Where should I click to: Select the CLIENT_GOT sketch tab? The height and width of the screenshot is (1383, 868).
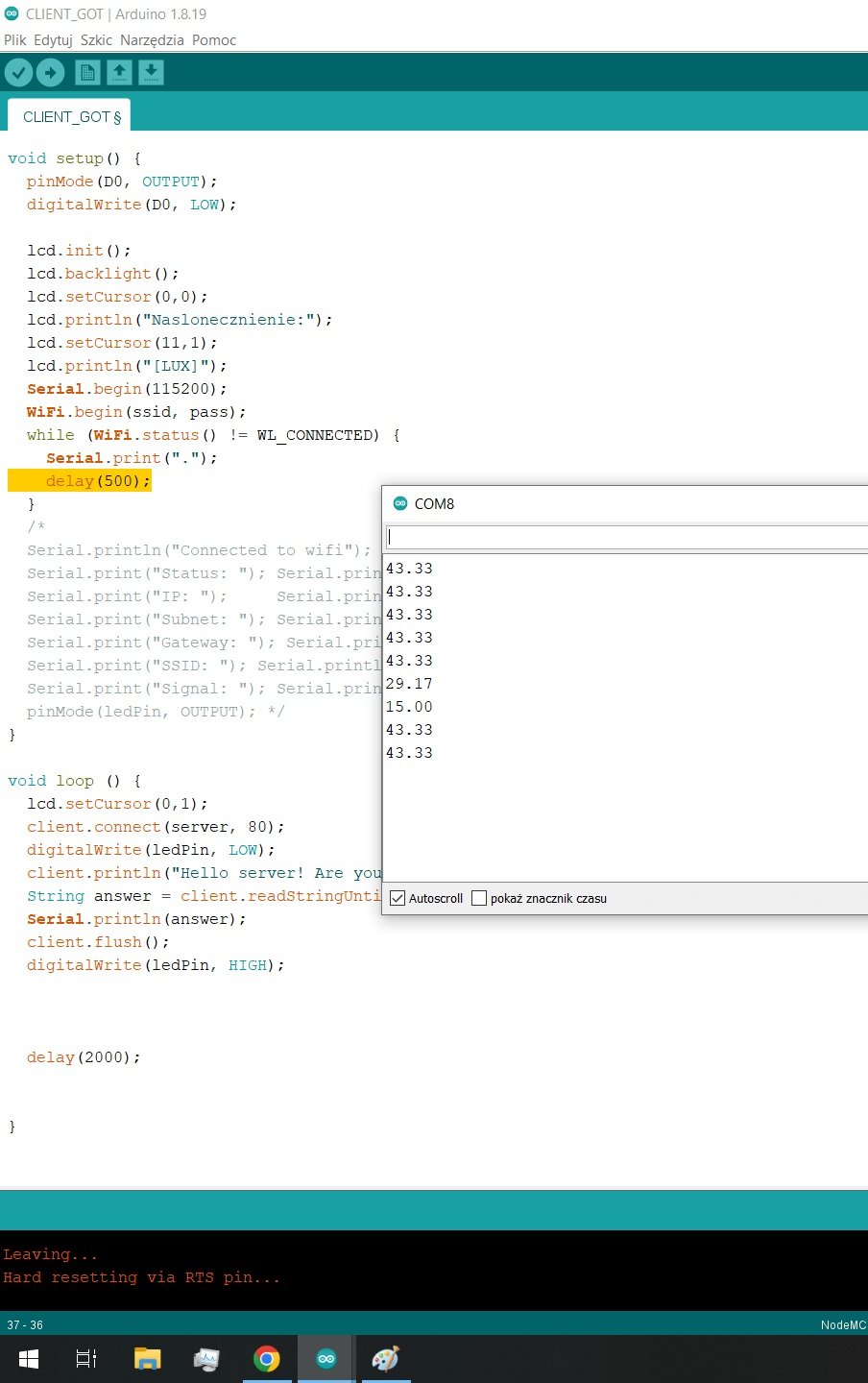(69, 116)
